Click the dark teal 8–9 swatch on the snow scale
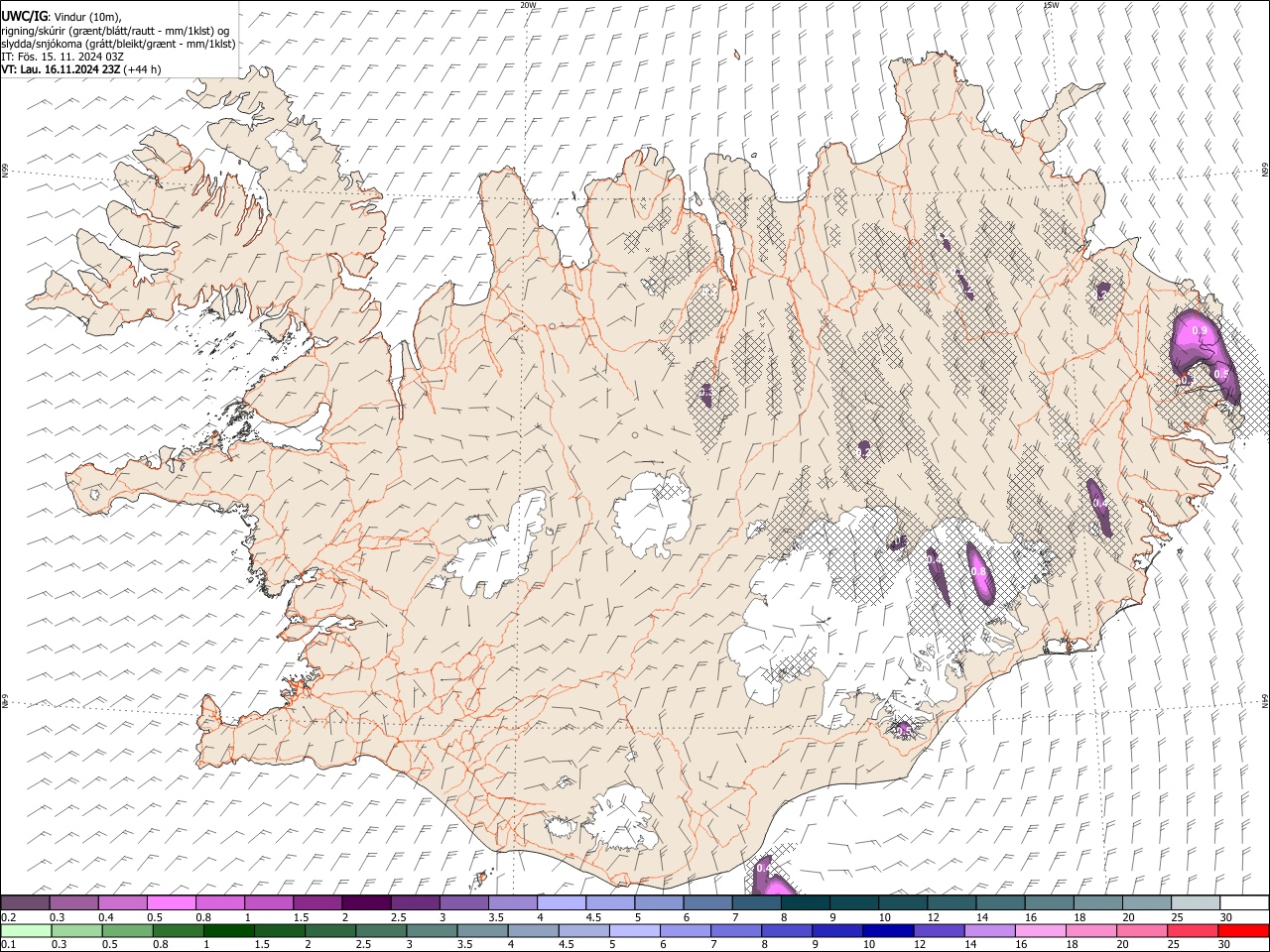 point(806,902)
